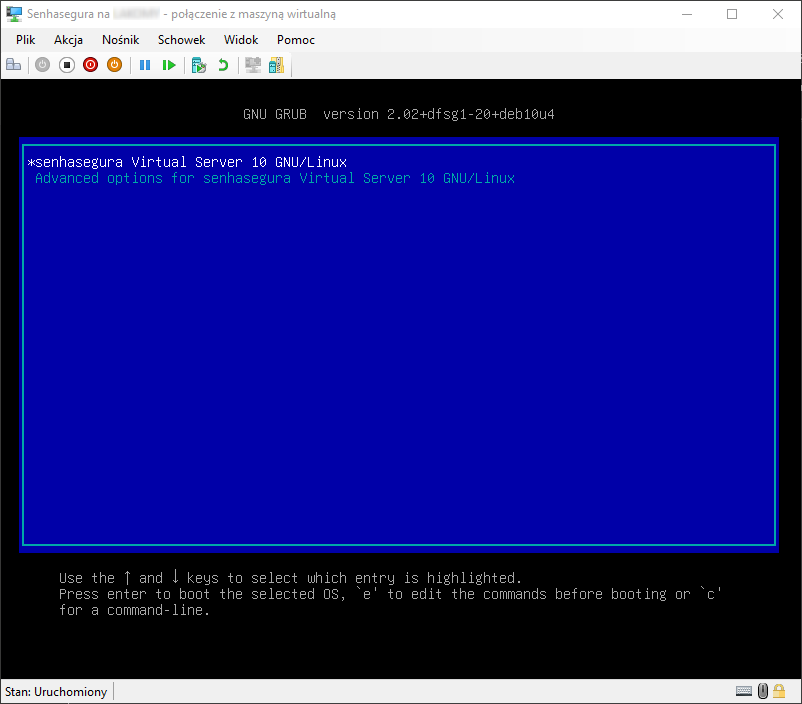Open the Plik menu

tap(25, 40)
